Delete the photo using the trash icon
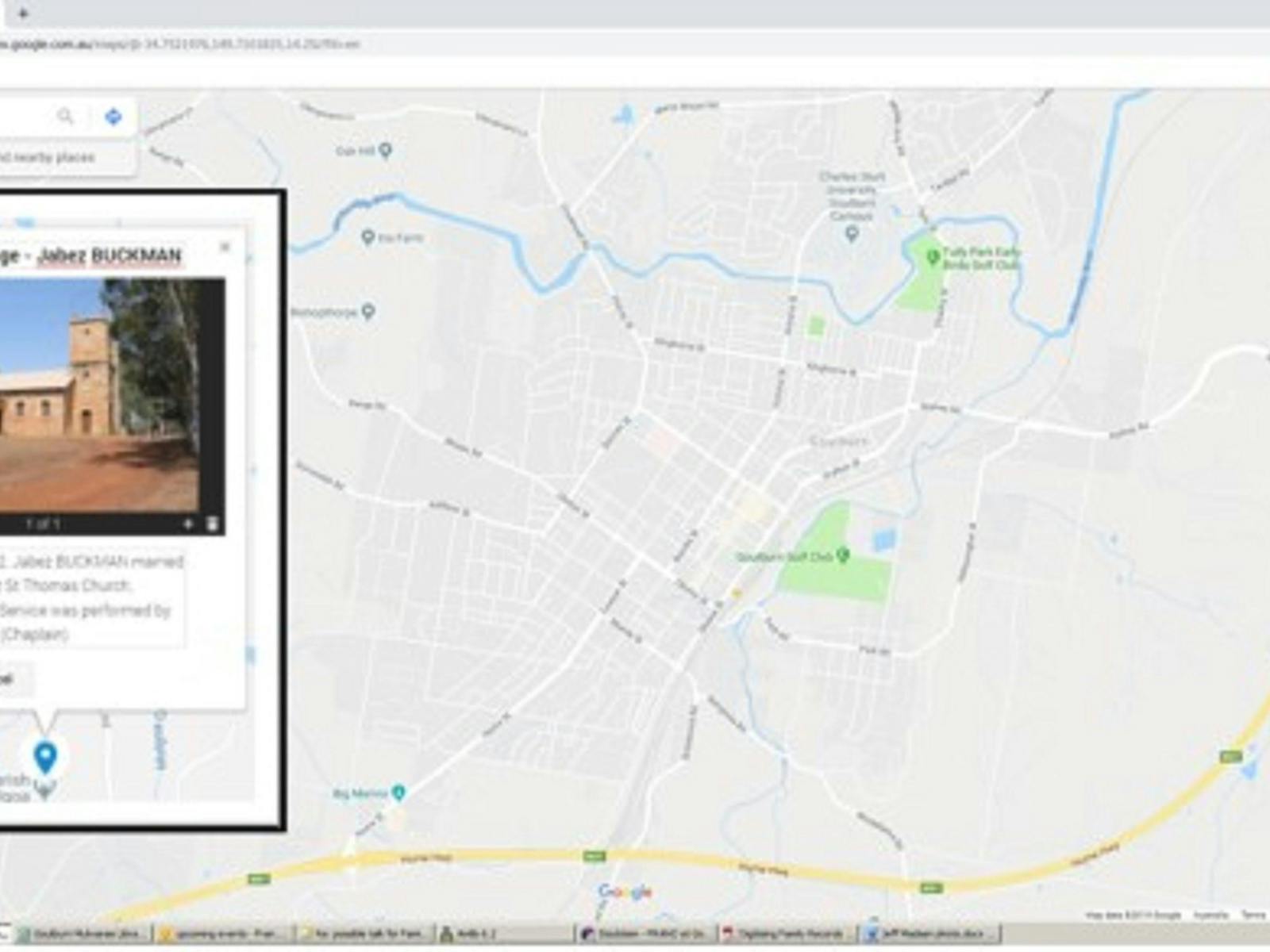The image size is (1270, 952). point(212,524)
